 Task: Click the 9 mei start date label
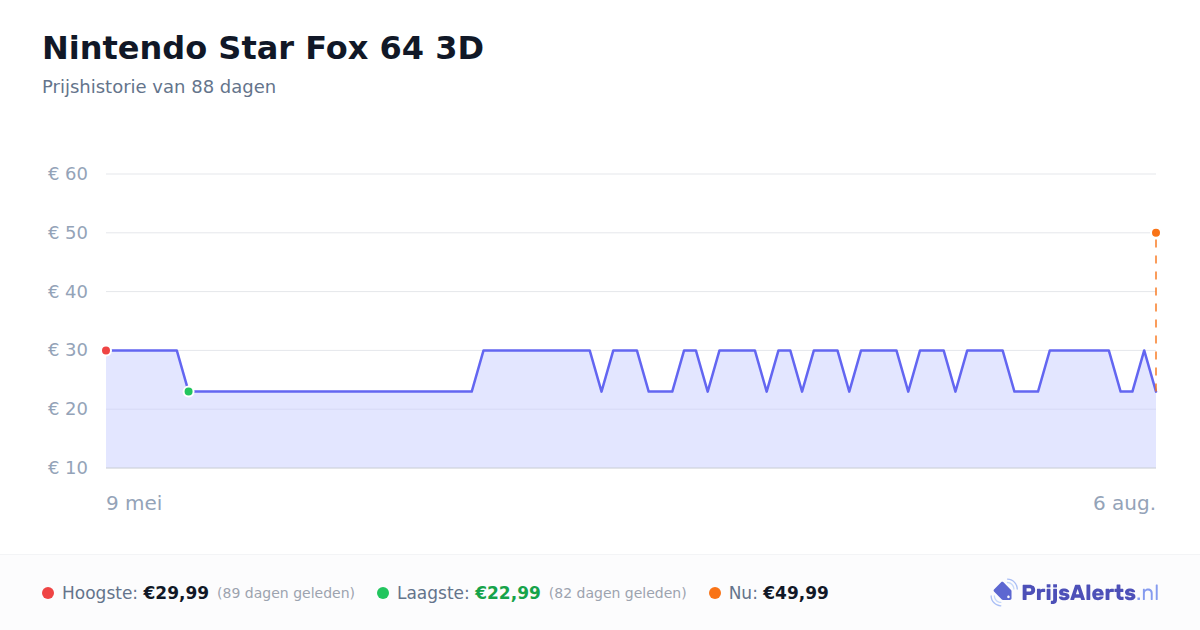tap(135, 503)
